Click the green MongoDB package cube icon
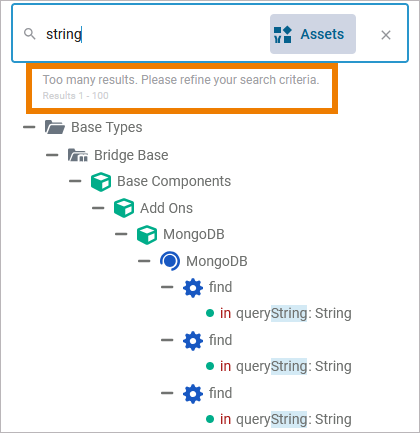The width and height of the screenshot is (420, 433). pos(147,235)
